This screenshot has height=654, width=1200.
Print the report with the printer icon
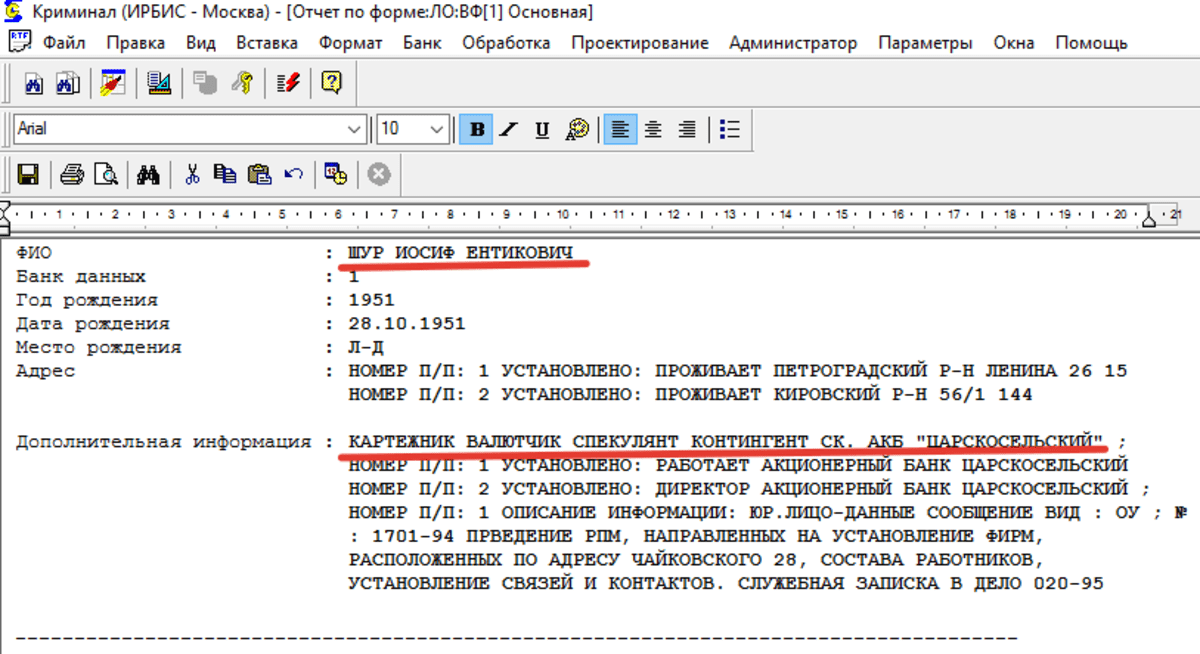[x=72, y=175]
